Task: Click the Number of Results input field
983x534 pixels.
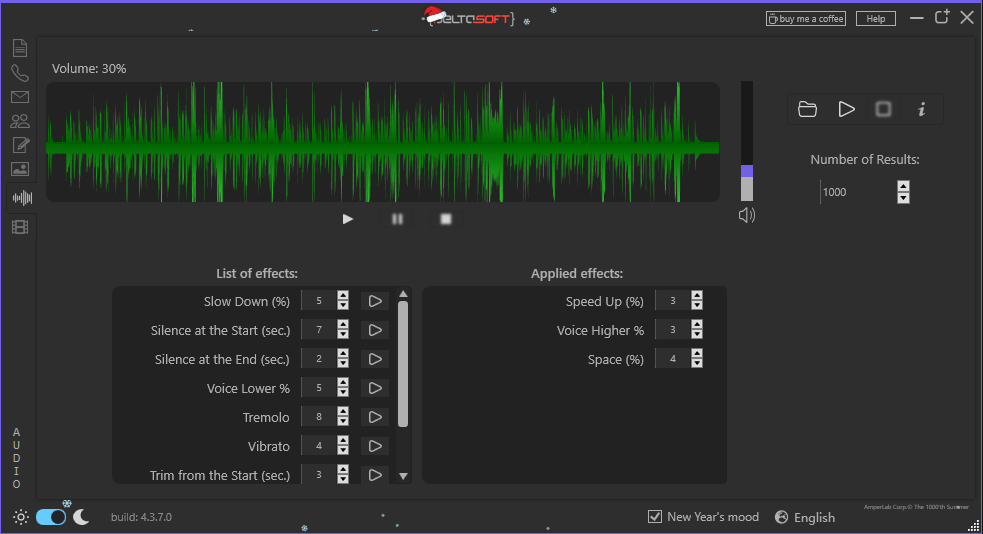Action: (858, 192)
